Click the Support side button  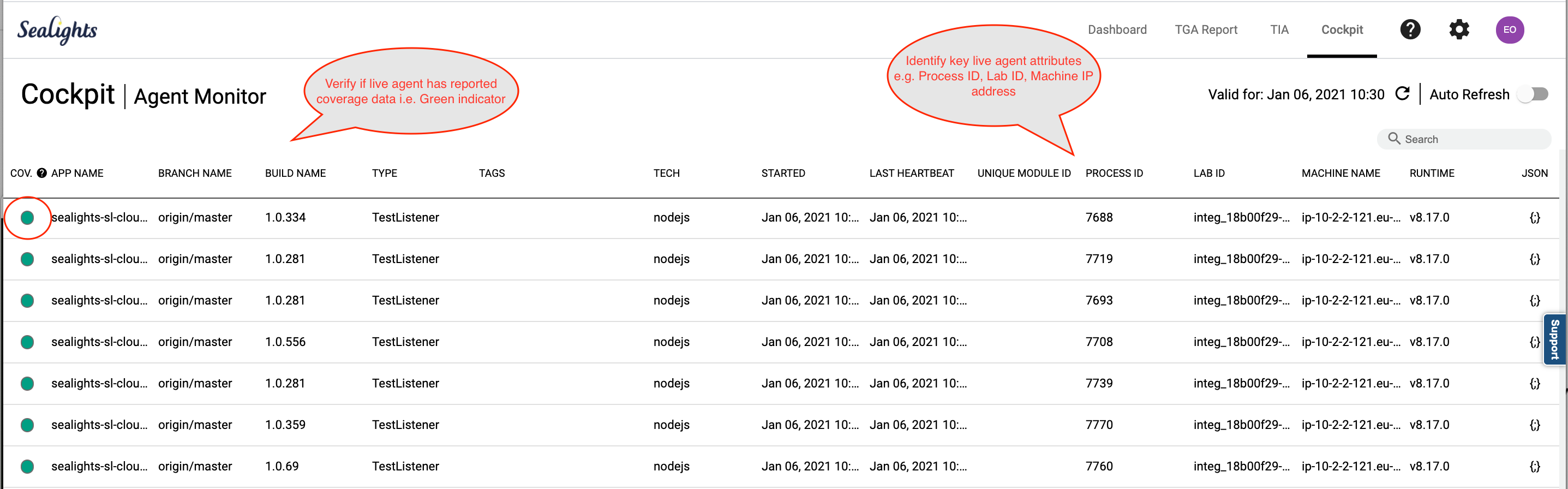click(1554, 339)
